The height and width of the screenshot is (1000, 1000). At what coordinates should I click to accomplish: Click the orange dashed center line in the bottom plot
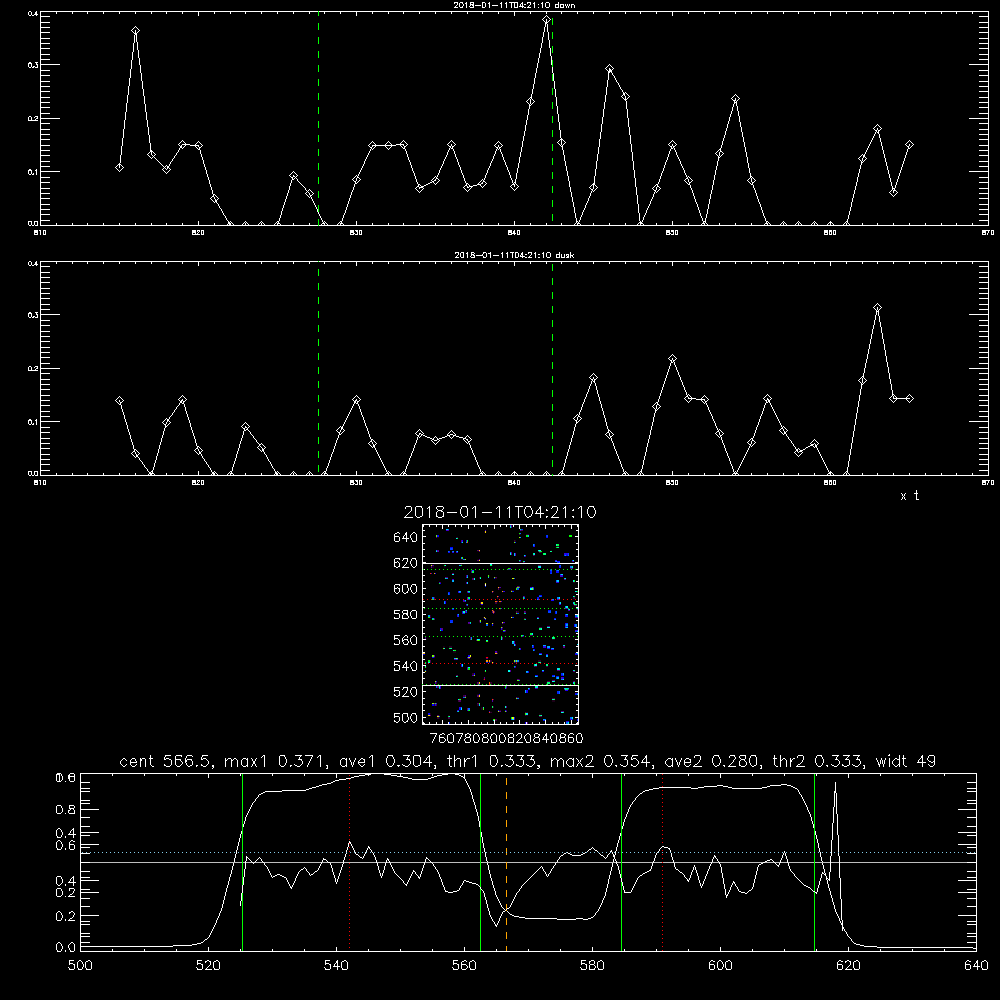coord(506,862)
